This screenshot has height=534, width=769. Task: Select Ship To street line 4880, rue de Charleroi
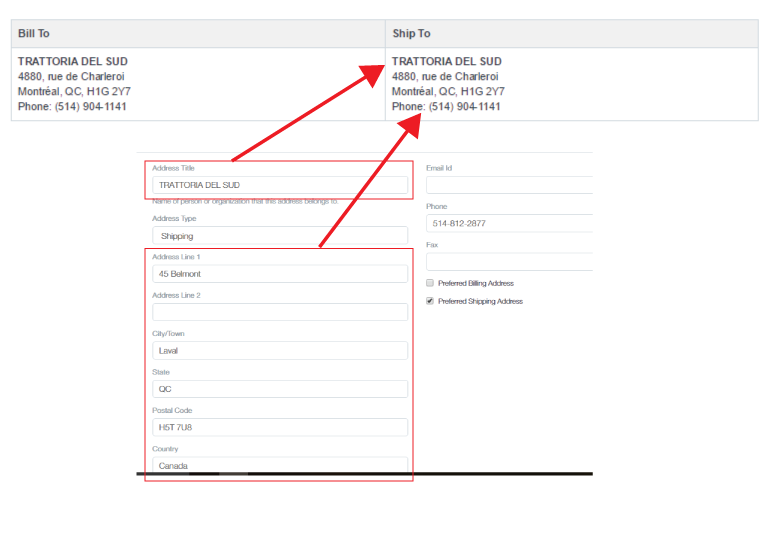(445, 76)
